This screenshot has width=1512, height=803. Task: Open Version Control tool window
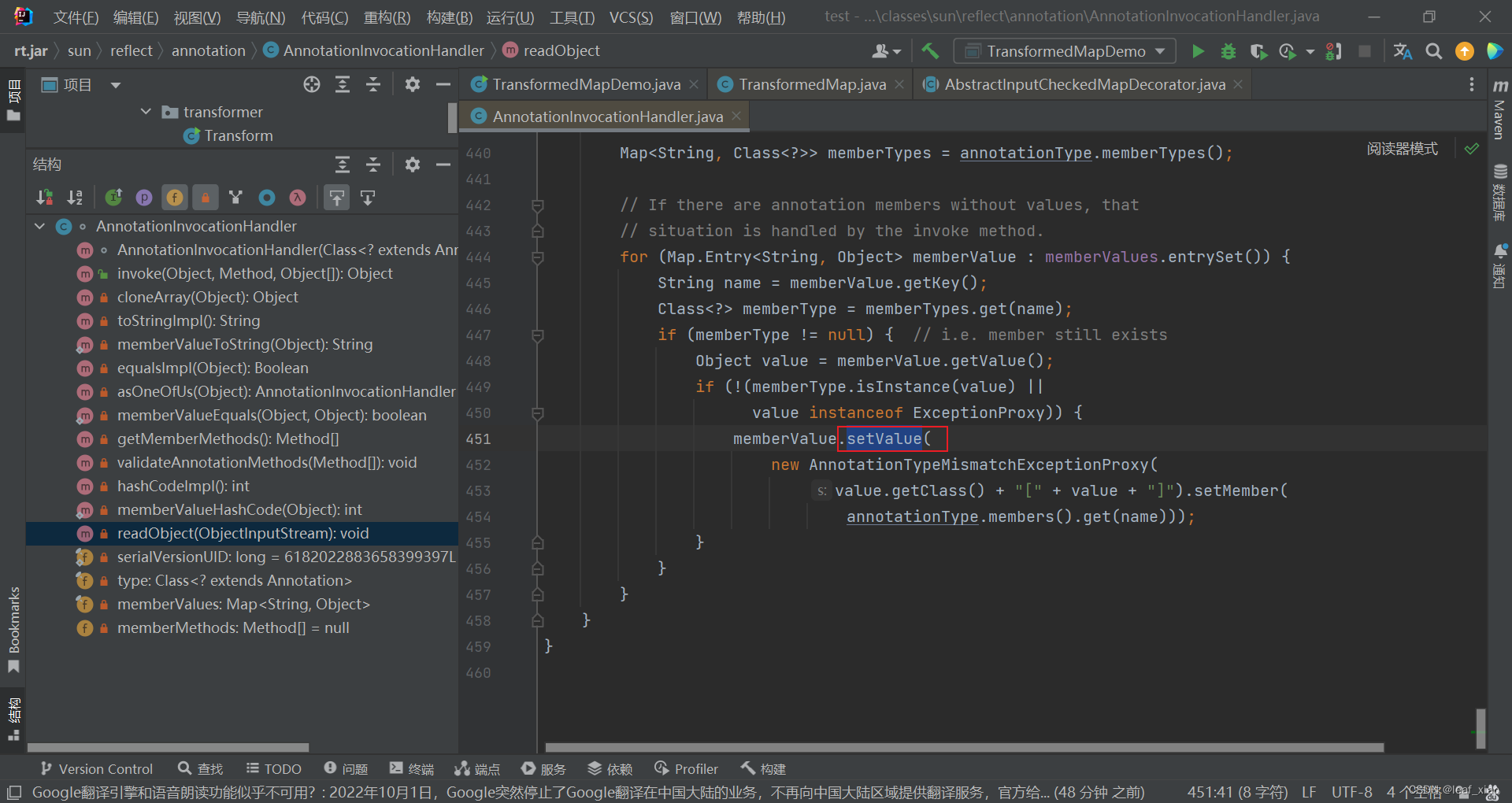tap(96, 768)
